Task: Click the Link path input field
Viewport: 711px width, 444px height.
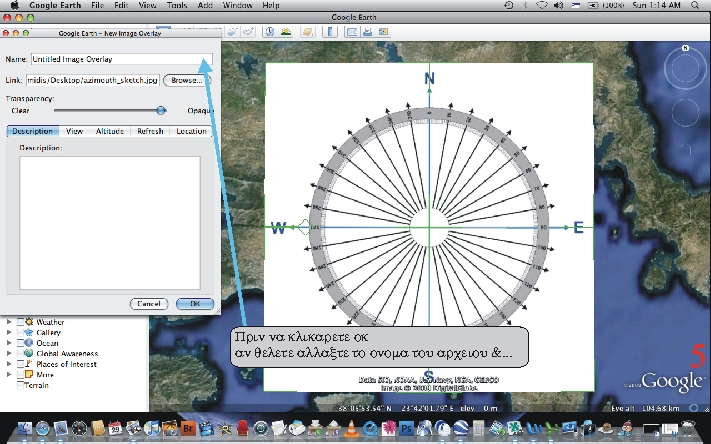Action: coord(93,80)
